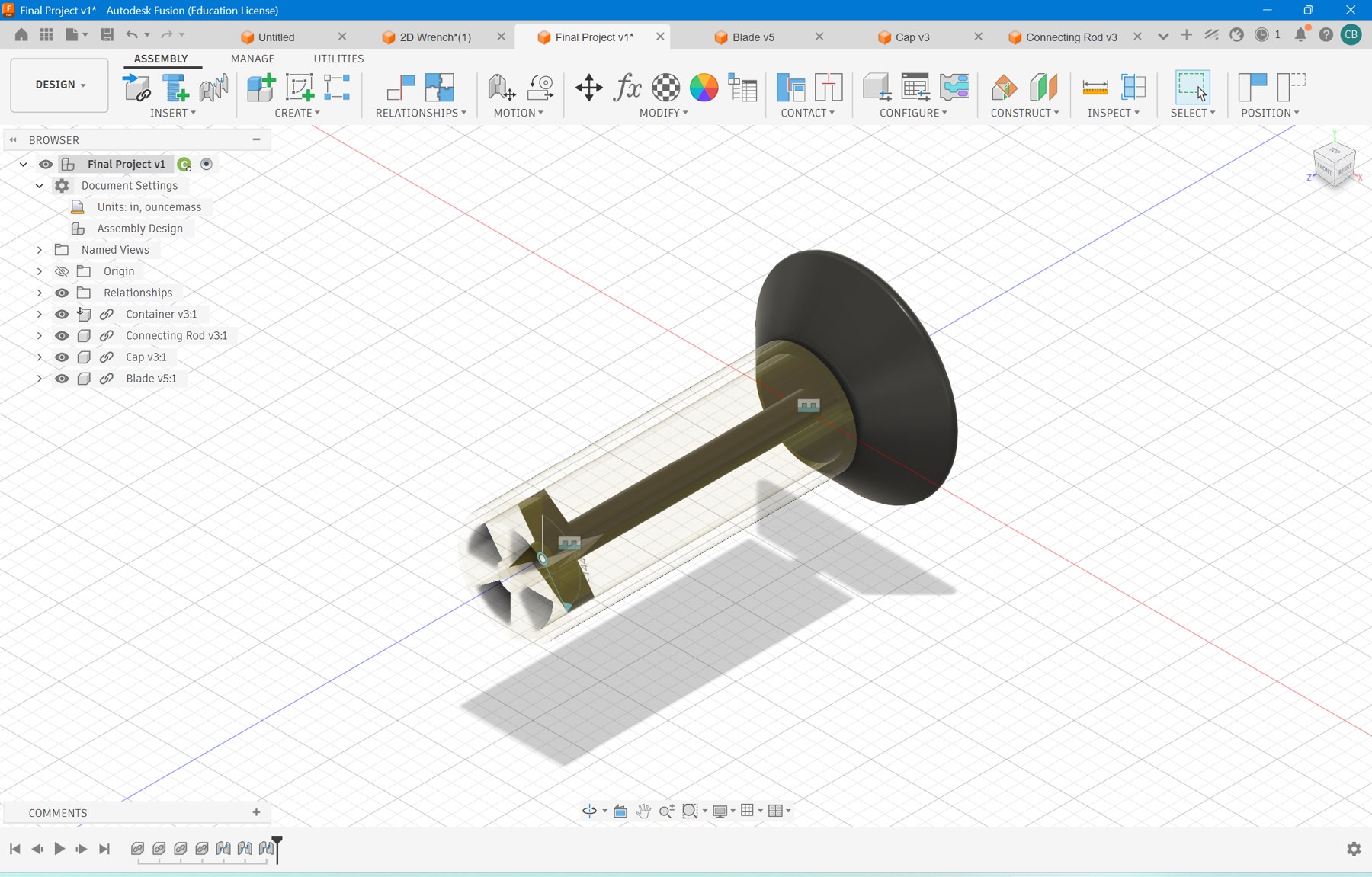Screen dimensions: 1372x877
Task: Click the notifications bell icon
Action: tap(1301, 34)
